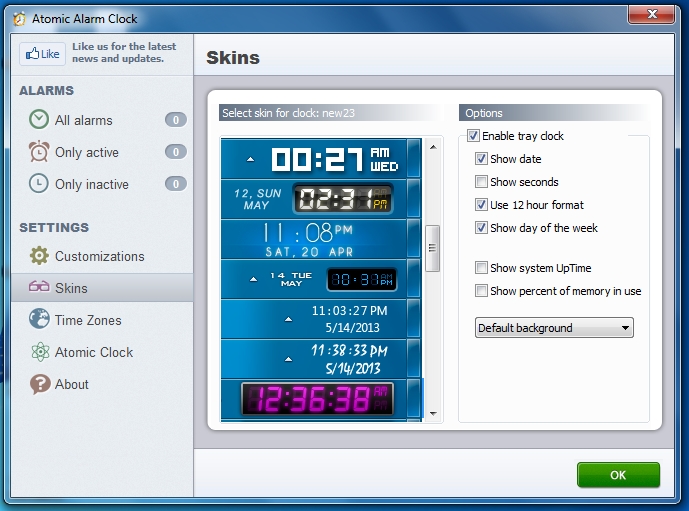Screen dimensions: 689x511
Task: Click the count badge next to Only inactive
Action: click(176, 184)
